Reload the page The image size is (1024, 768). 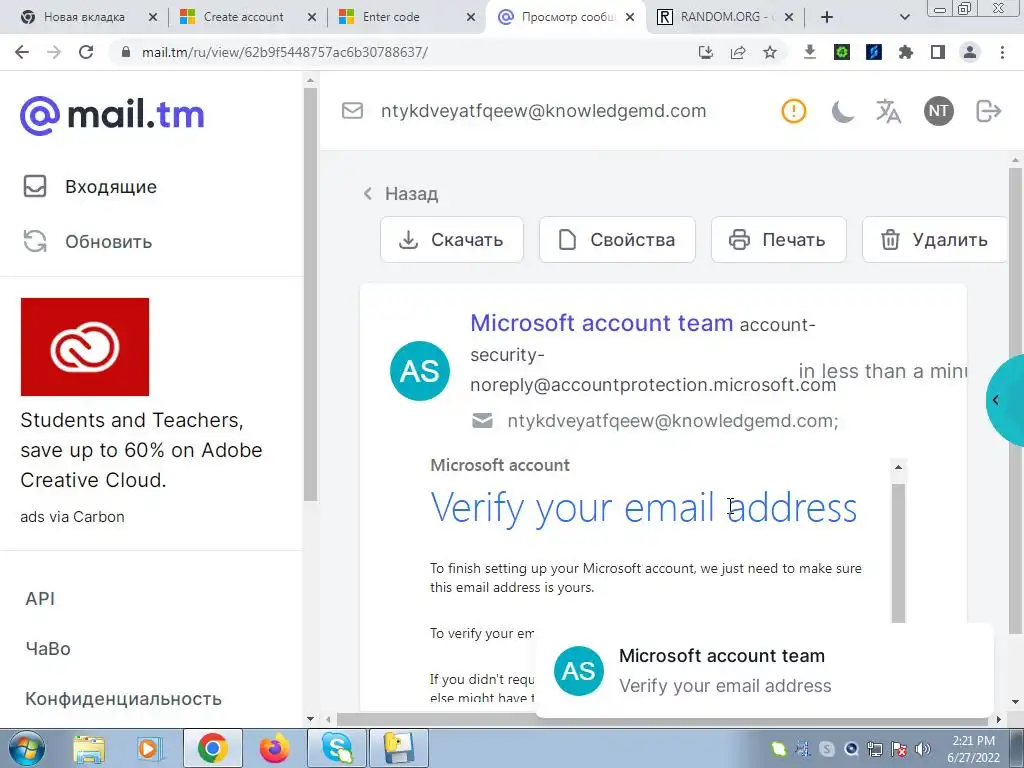point(86,52)
